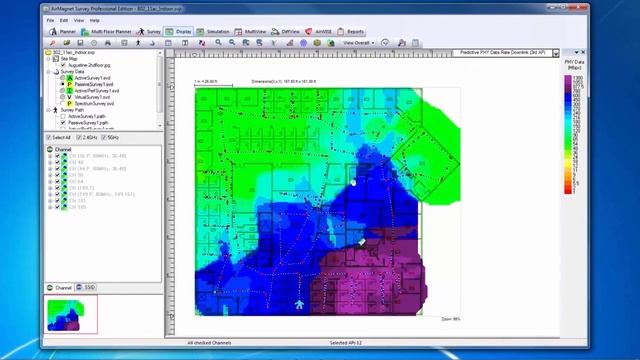The image size is (640, 360).
Task: Open the legend panel options arrow
Action: 576,52
